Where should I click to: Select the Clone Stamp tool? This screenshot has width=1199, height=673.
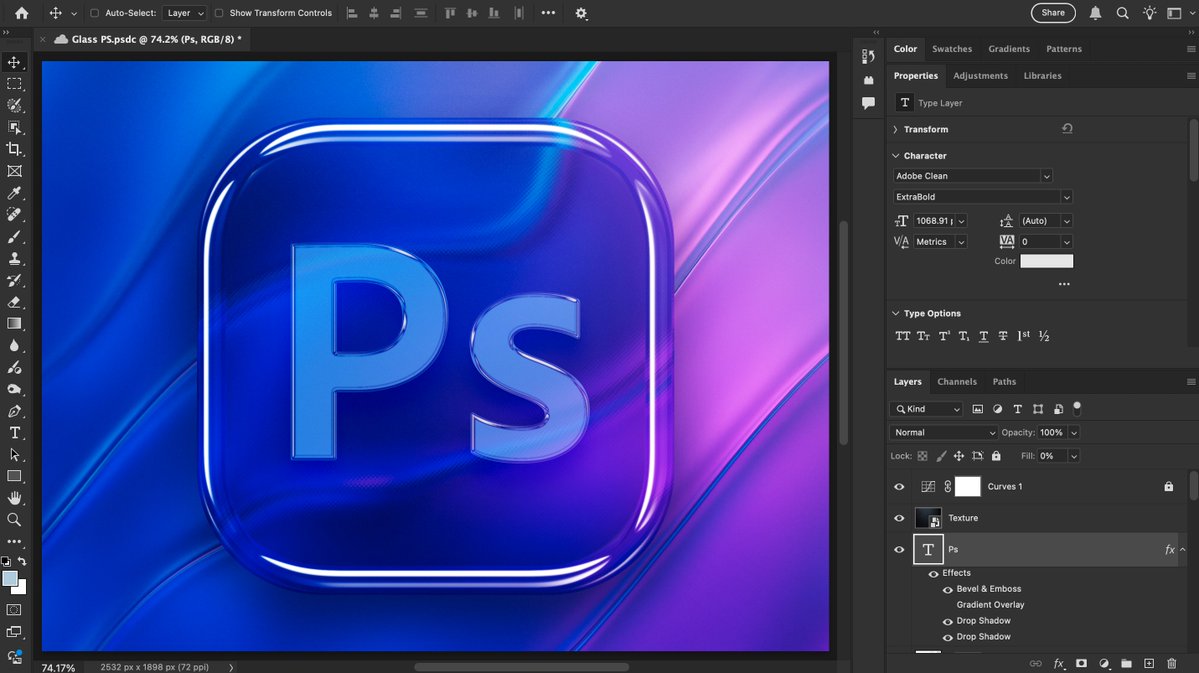point(14,258)
